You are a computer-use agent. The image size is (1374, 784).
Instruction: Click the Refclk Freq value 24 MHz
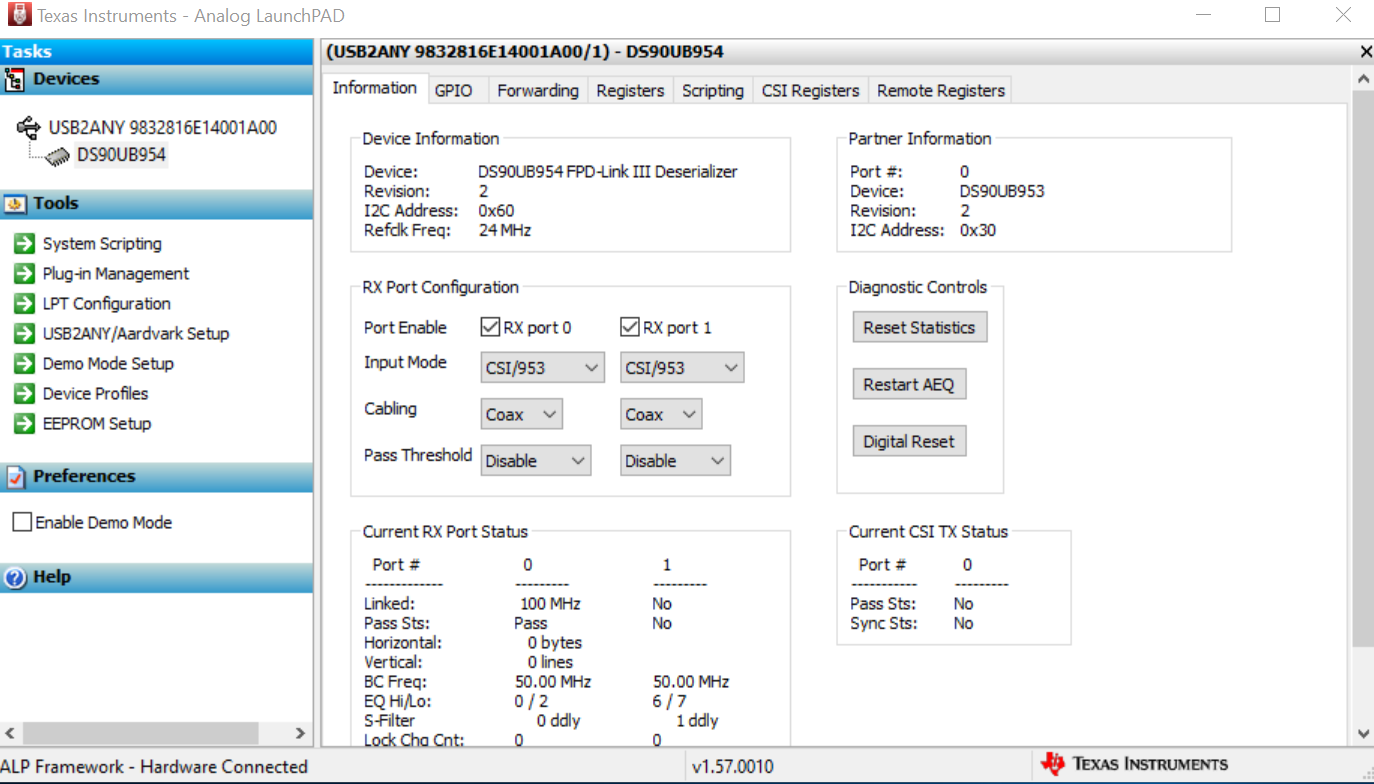[x=504, y=230]
